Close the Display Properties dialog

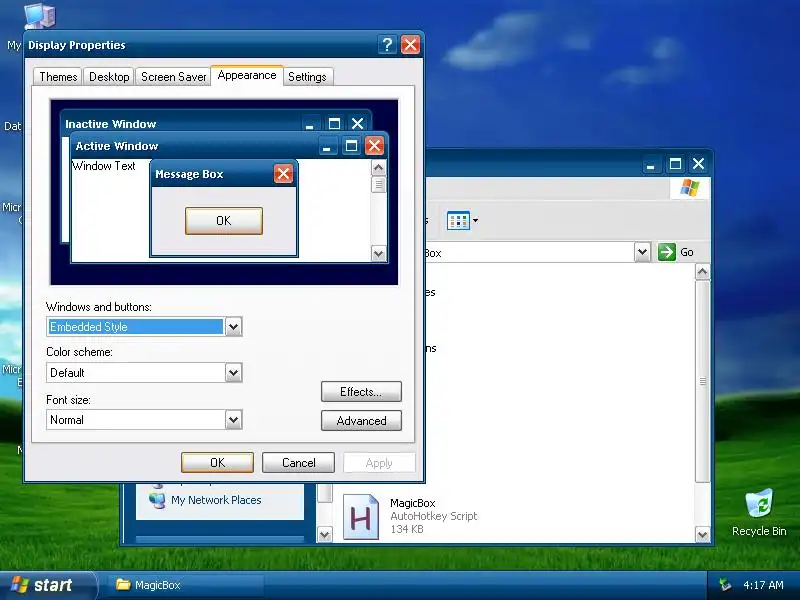[410, 45]
